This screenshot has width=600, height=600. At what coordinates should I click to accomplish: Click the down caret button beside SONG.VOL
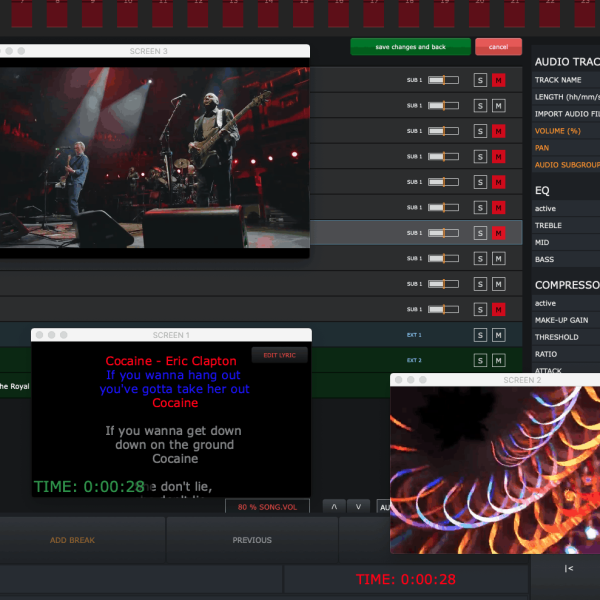tap(358, 506)
